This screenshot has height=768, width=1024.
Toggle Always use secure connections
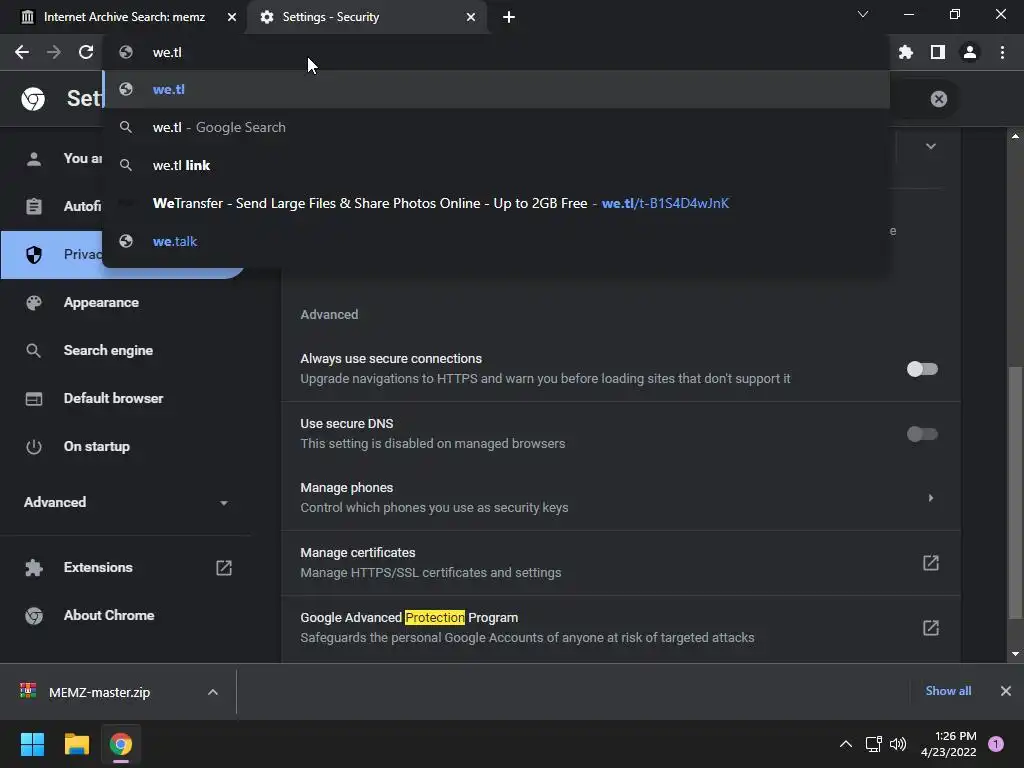(922, 369)
